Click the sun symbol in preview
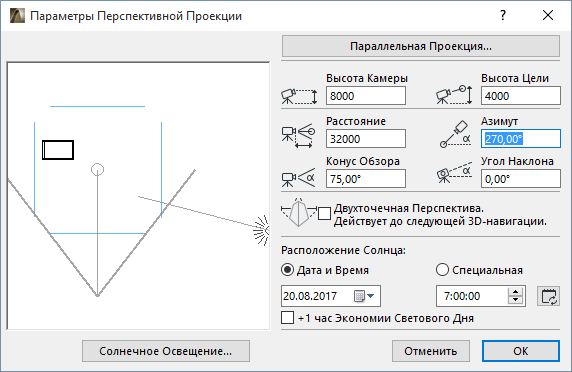The height and width of the screenshot is (372, 572). pyautogui.click(x=261, y=230)
